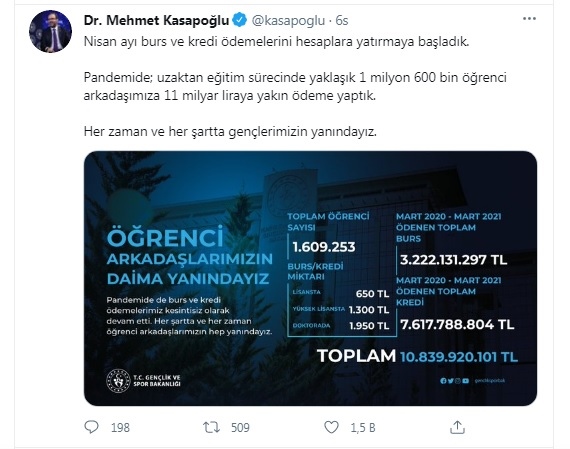This screenshot has height=449, width=570.
Task: Like the tweet with the heart icon
Action: pos(331,427)
